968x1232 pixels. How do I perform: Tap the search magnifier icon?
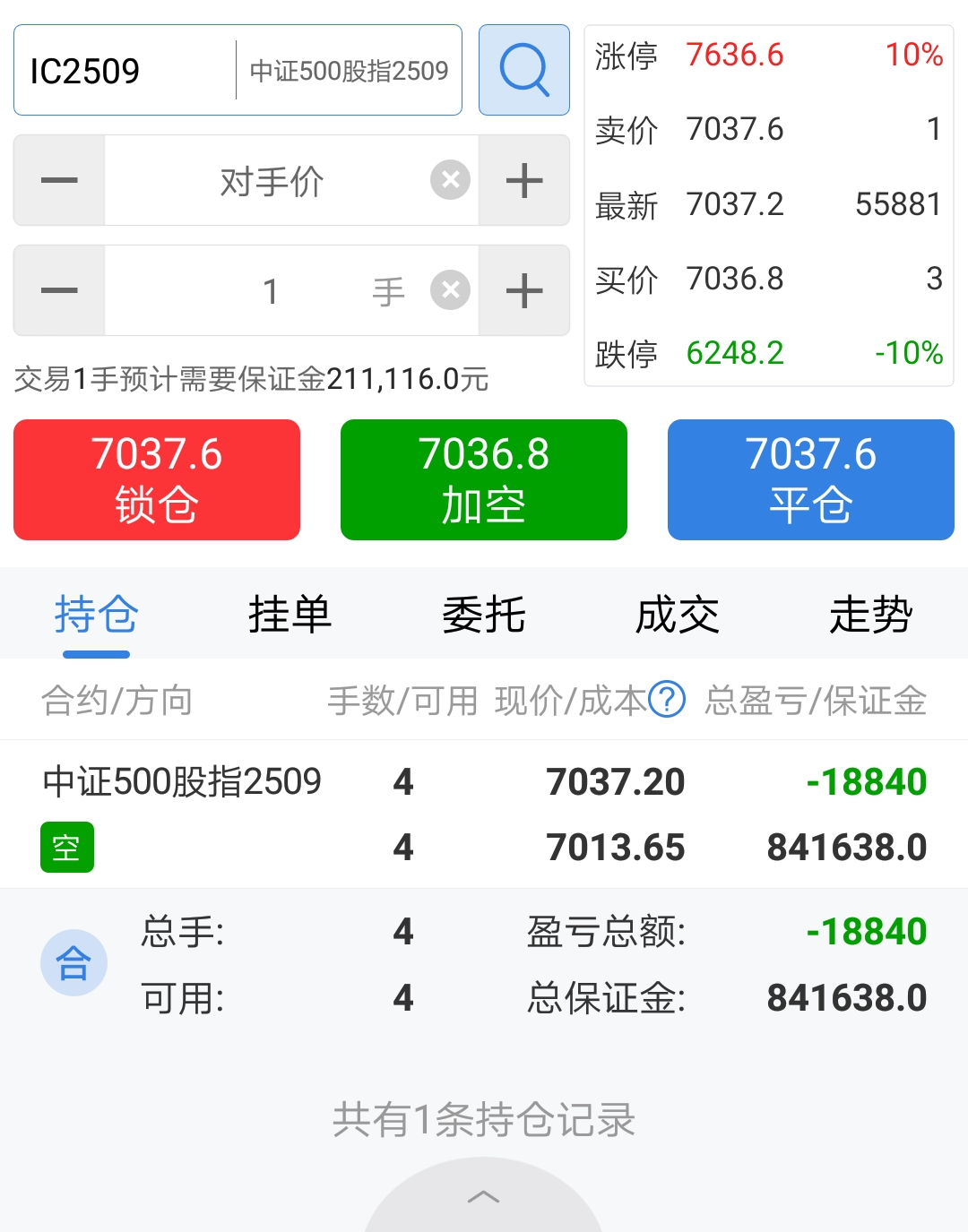click(524, 70)
